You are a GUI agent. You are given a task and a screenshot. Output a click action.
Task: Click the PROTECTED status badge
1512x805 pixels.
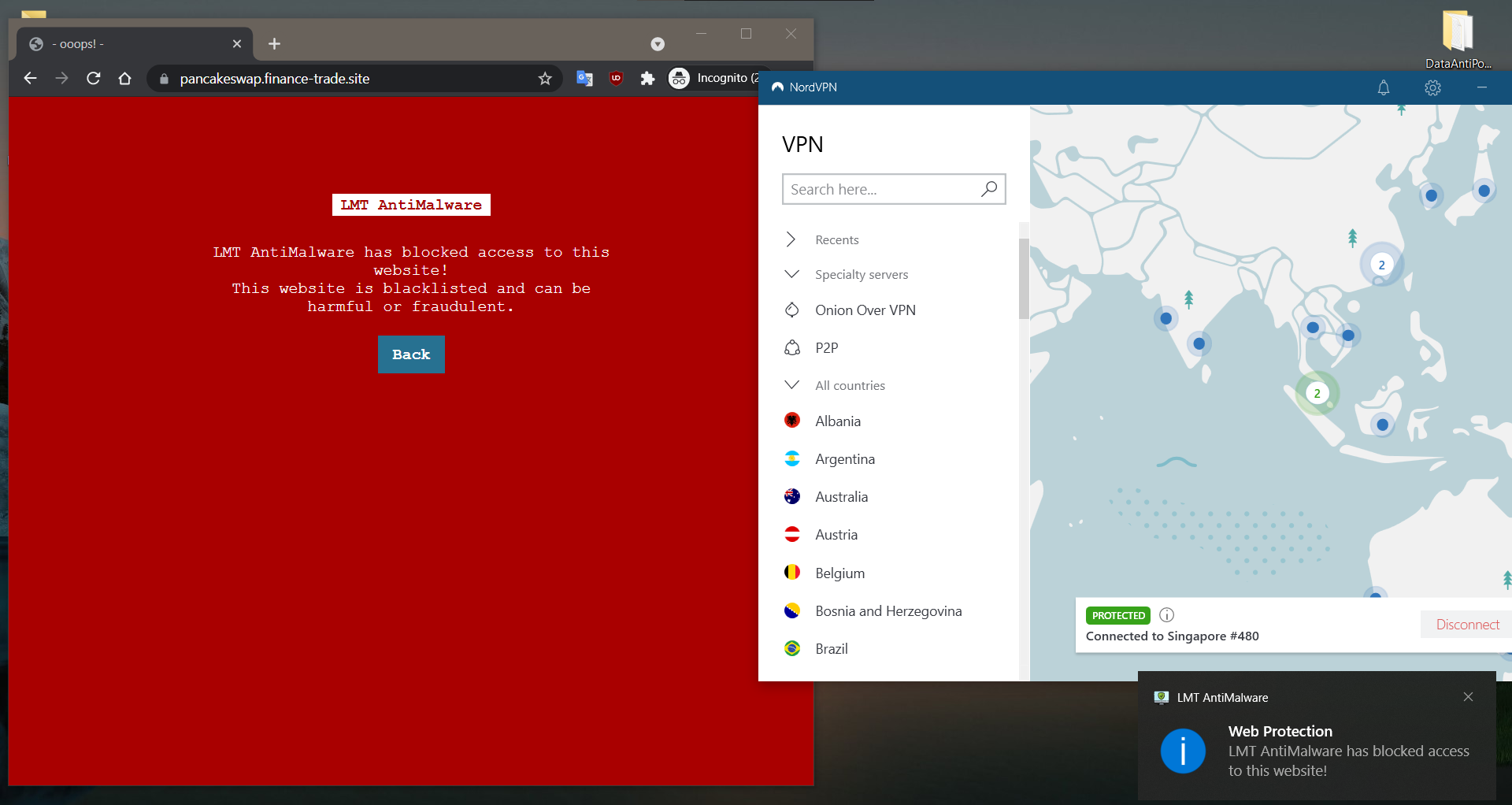1118,615
